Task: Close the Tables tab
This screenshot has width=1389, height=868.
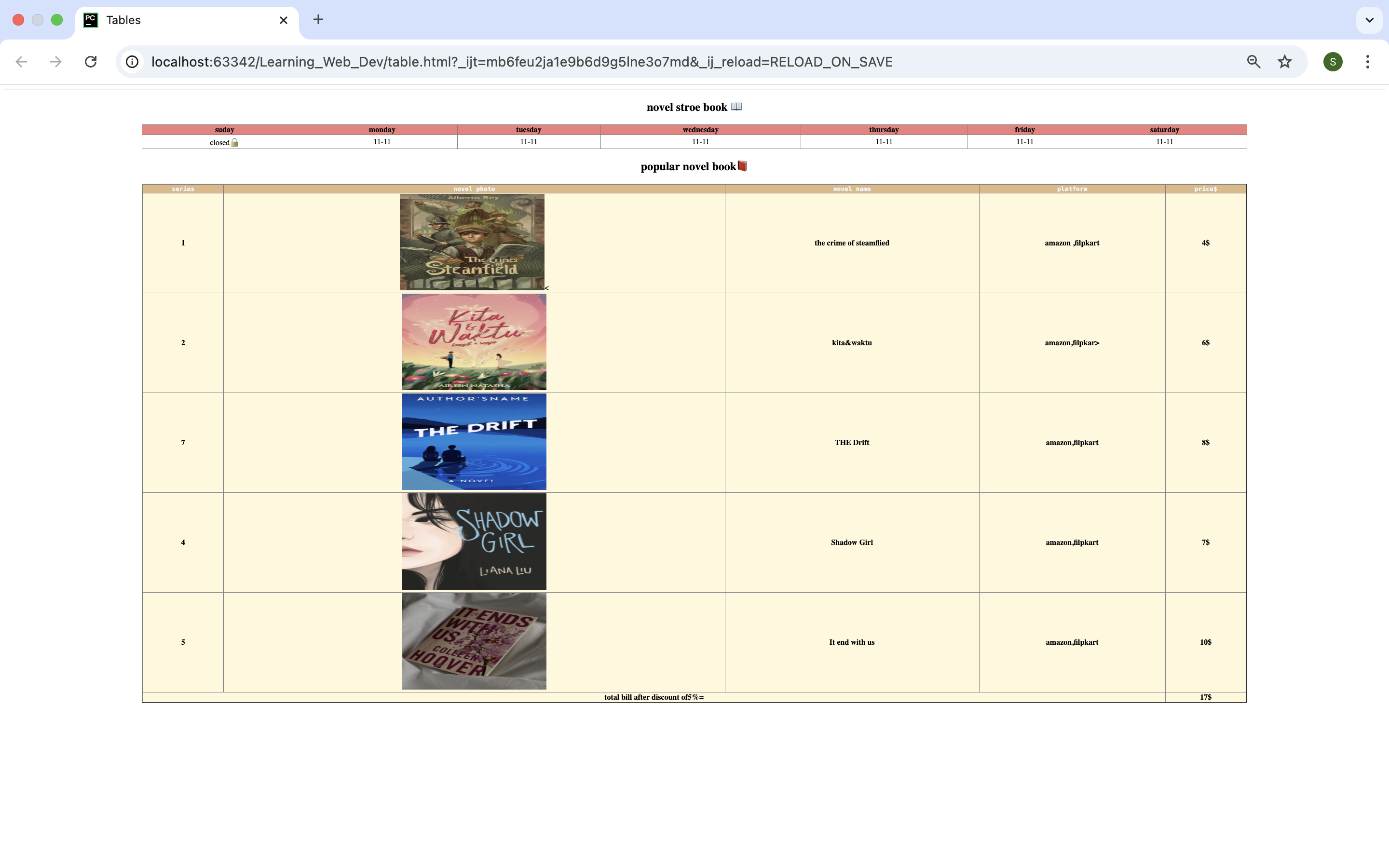Action: click(x=283, y=20)
